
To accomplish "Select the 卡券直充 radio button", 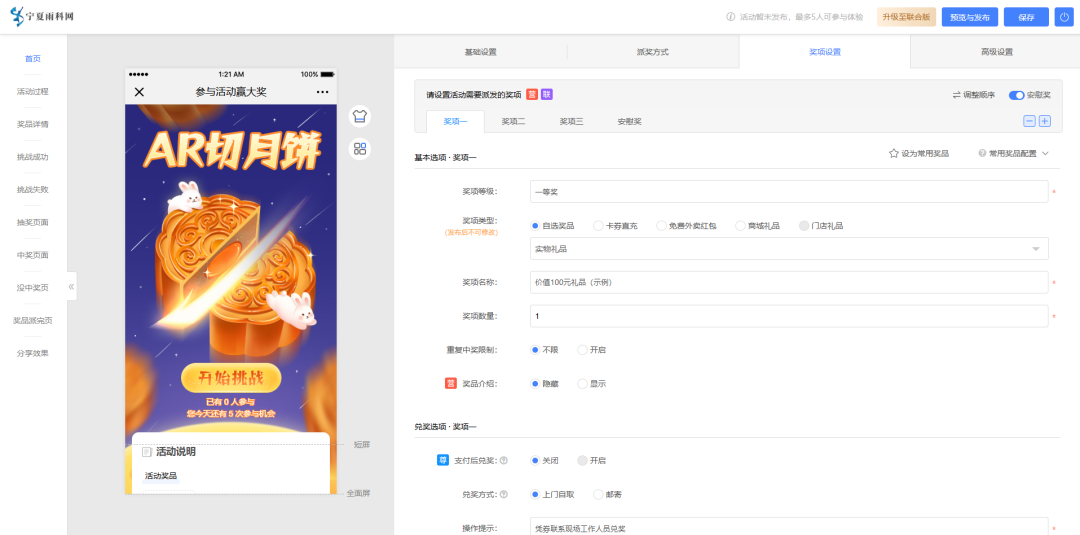I will tap(598, 226).
